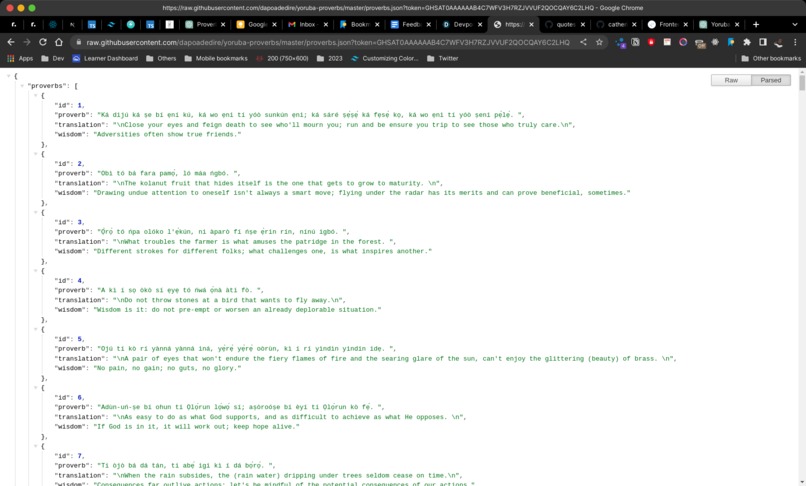Open the tab search dropdown arrow
Image resolution: width=806 pixels, height=486 pixels.
[795, 24]
